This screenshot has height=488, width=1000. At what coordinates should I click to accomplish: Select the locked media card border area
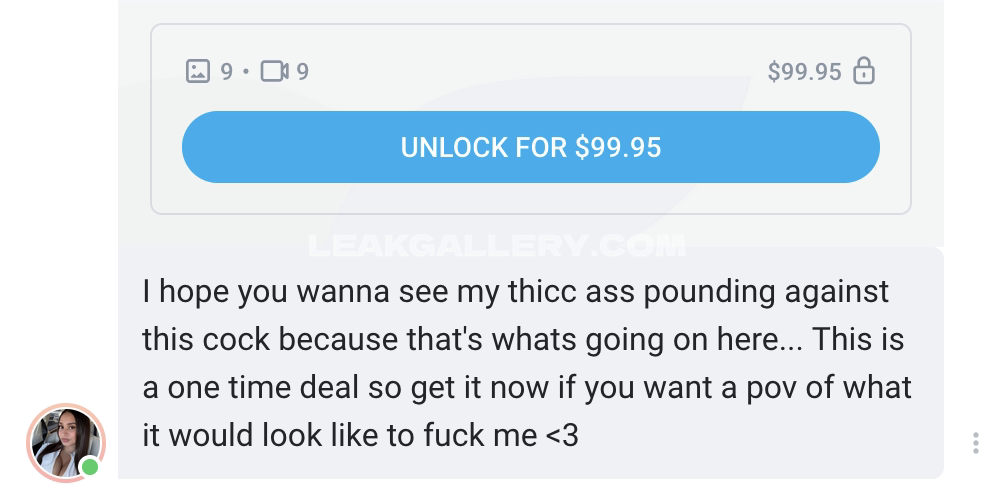click(x=531, y=119)
